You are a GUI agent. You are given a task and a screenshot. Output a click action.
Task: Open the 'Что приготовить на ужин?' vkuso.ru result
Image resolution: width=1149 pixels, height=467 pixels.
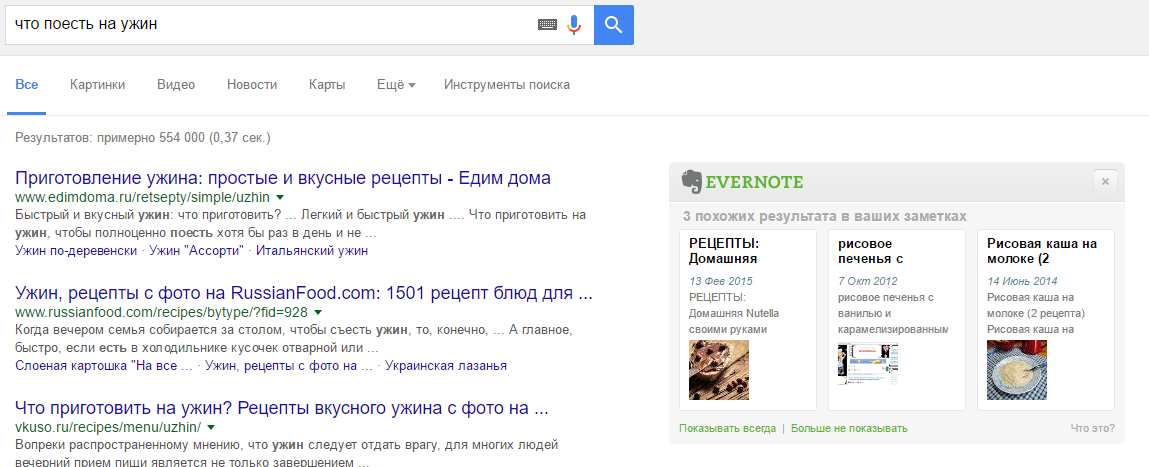pos(281,408)
